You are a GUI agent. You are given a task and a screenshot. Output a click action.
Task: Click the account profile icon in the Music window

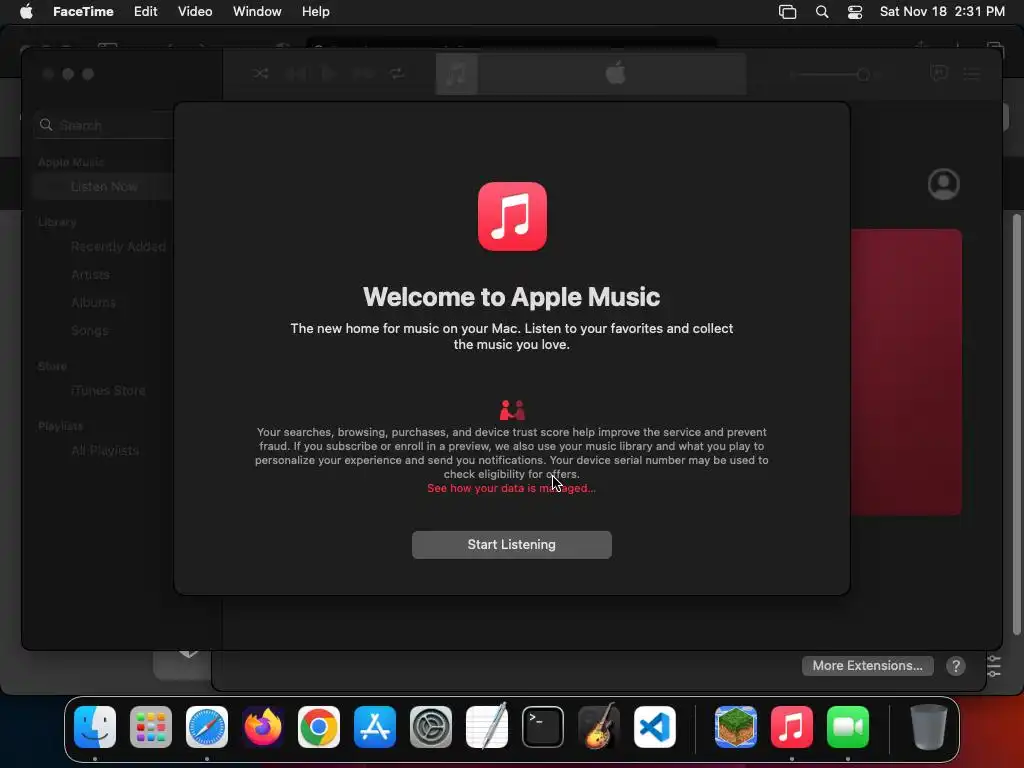coord(944,184)
